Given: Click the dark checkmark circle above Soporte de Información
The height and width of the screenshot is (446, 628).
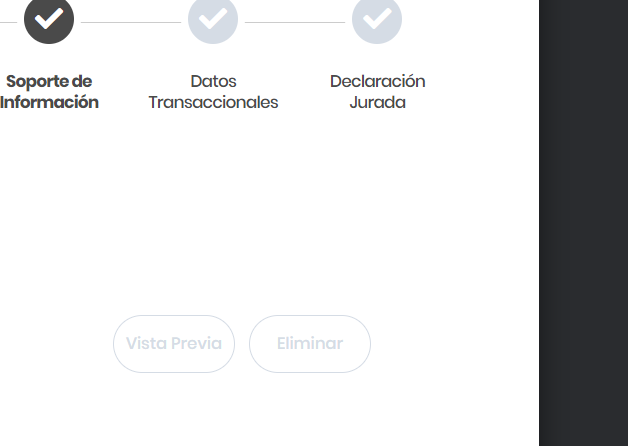Looking at the screenshot, I should tap(49, 19).
